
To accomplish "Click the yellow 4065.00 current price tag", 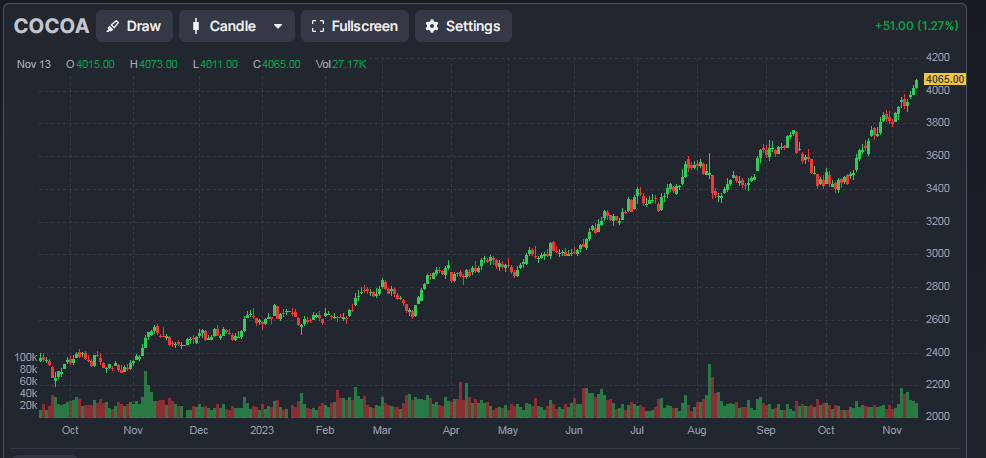I will click(944, 79).
